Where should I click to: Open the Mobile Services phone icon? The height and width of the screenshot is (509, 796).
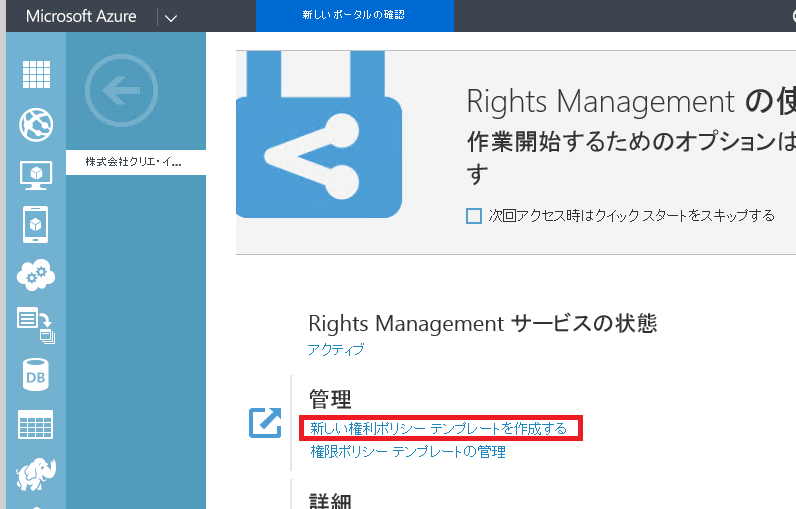(x=36, y=224)
